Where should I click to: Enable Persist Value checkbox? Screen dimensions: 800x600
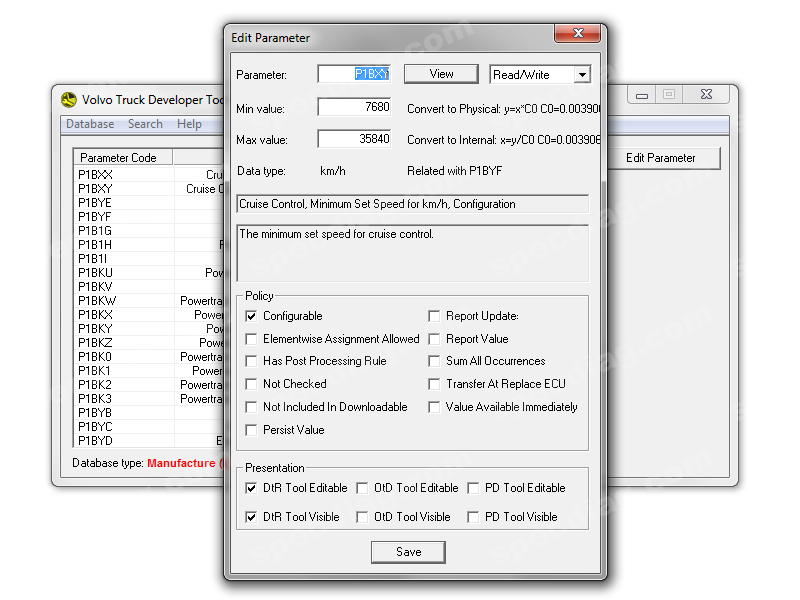[x=251, y=430]
